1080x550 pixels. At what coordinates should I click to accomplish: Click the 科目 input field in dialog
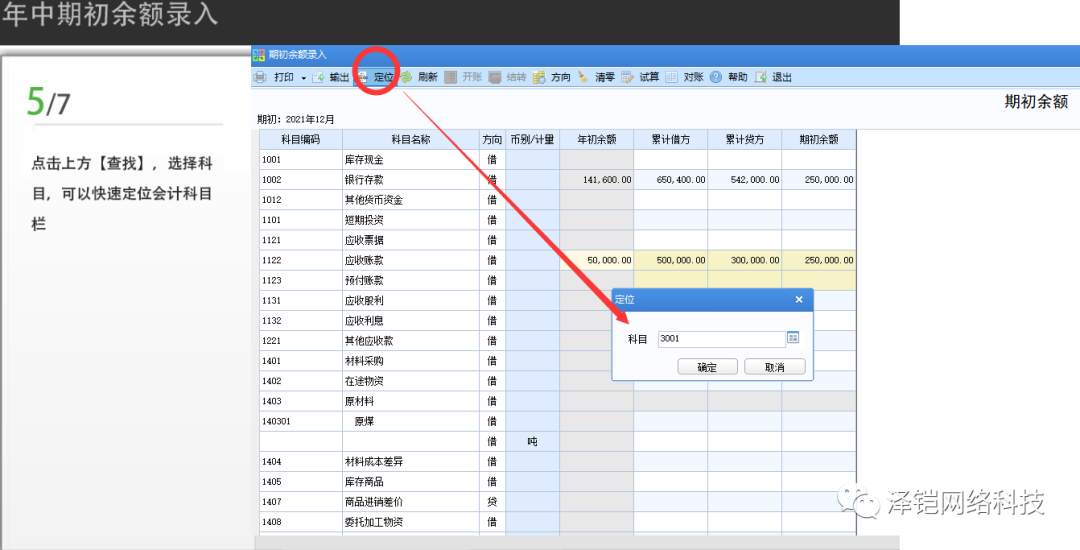720,338
